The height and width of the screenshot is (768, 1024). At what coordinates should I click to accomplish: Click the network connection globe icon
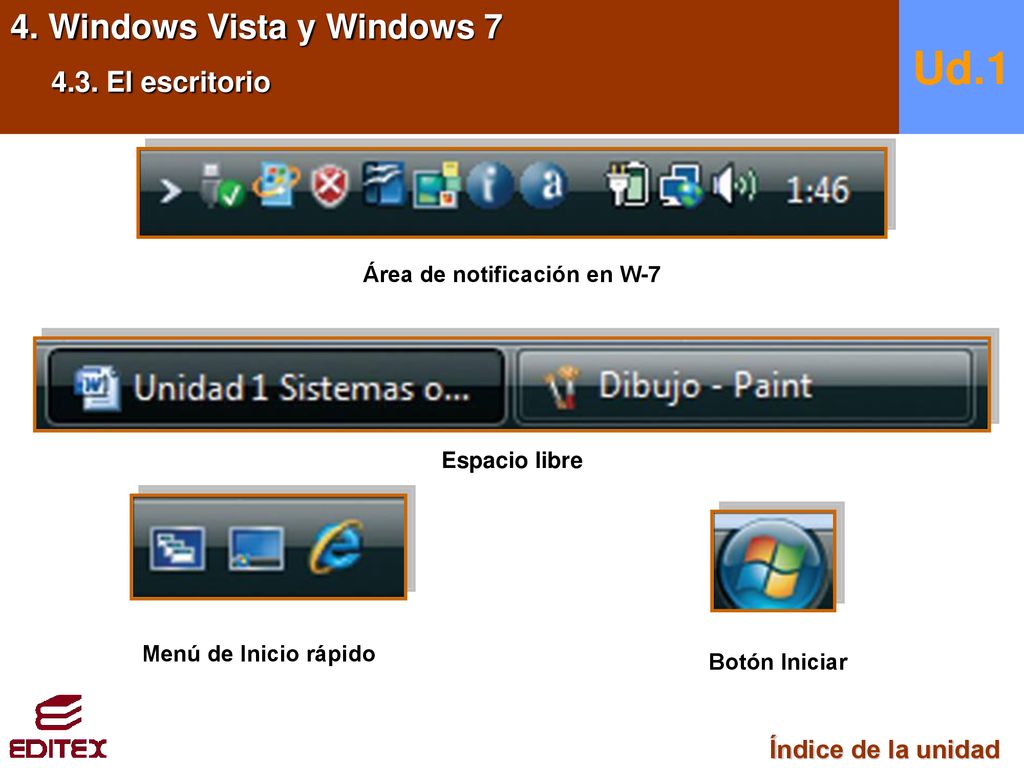click(680, 185)
